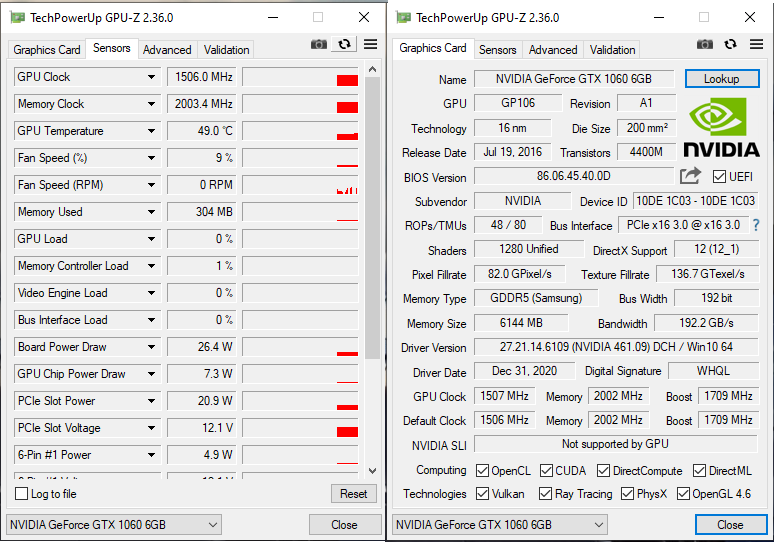
Task: Click the 26.4 W board power value
Action: pyautogui.click(x=201, y=347)
